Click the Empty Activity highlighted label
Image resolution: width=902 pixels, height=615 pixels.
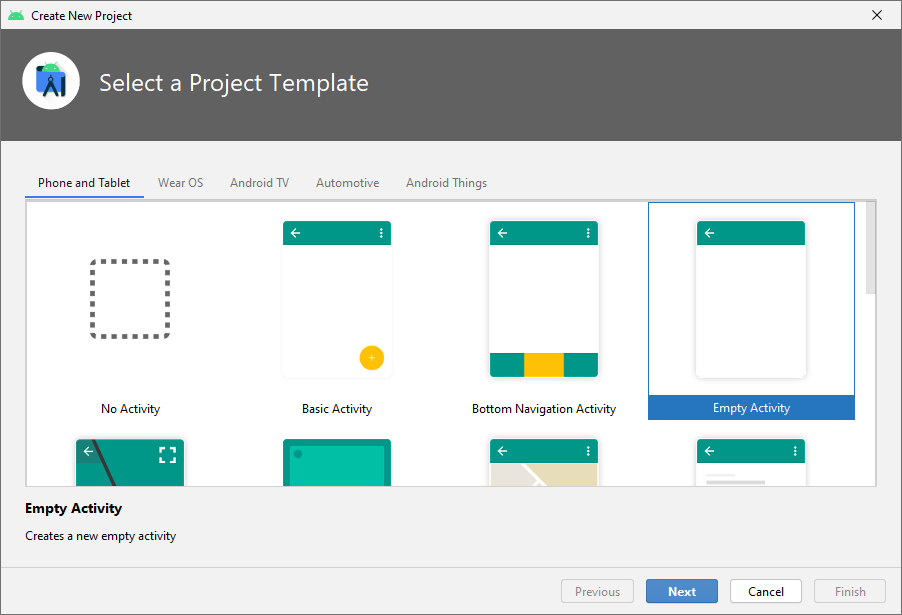point(751,408)
